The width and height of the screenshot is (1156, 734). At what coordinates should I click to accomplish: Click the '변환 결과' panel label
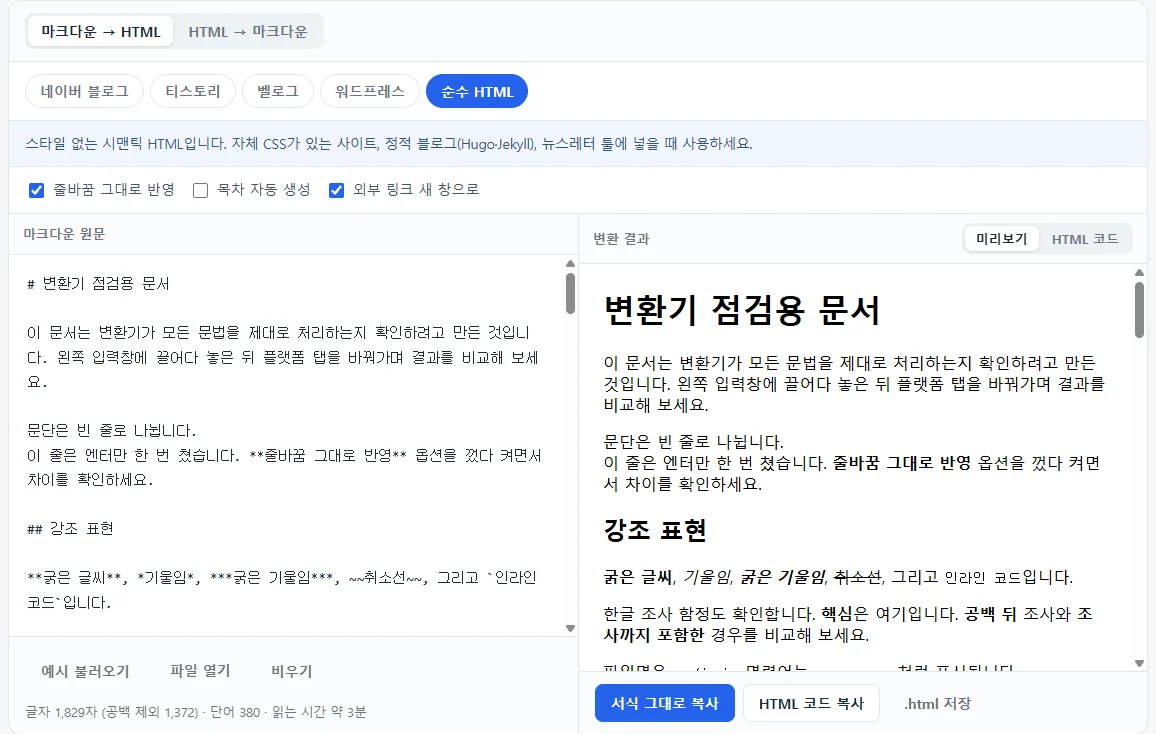621,239
